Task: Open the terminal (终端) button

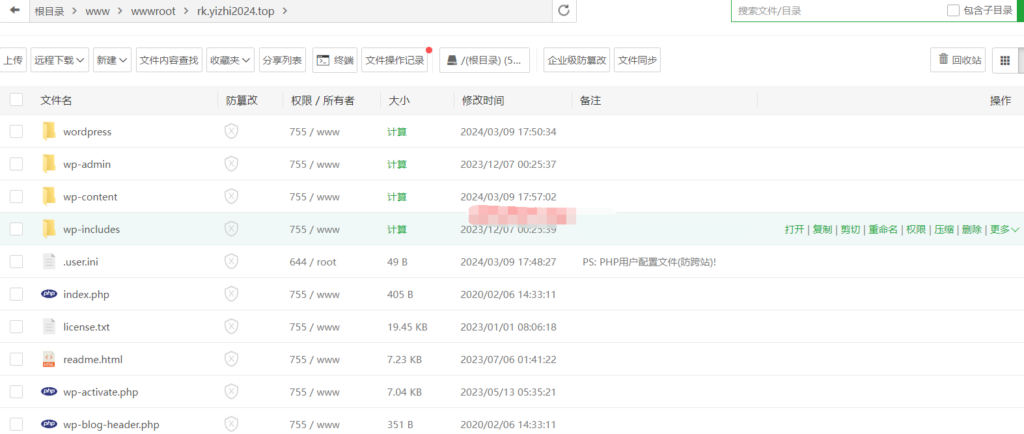Action: (x=335, y=60)
